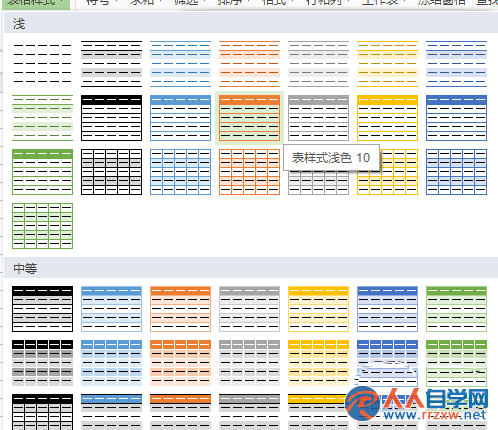Screen dimensions: 498x430
Task: Choose Medium gray segmented-header block style
Action: tap(249, 363)
